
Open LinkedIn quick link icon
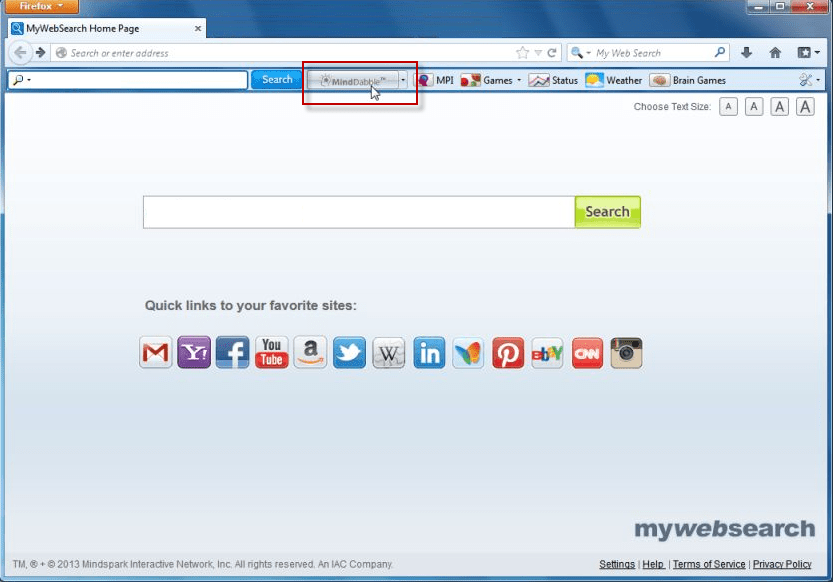pos(429,352)
